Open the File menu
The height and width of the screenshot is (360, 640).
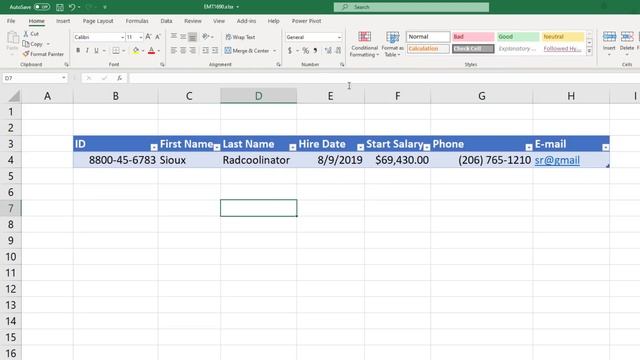(11, 21)
